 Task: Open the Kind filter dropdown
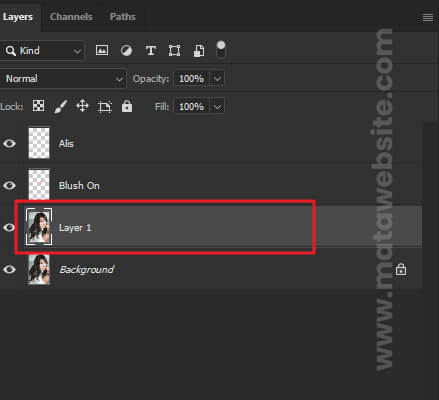(42, 51)
